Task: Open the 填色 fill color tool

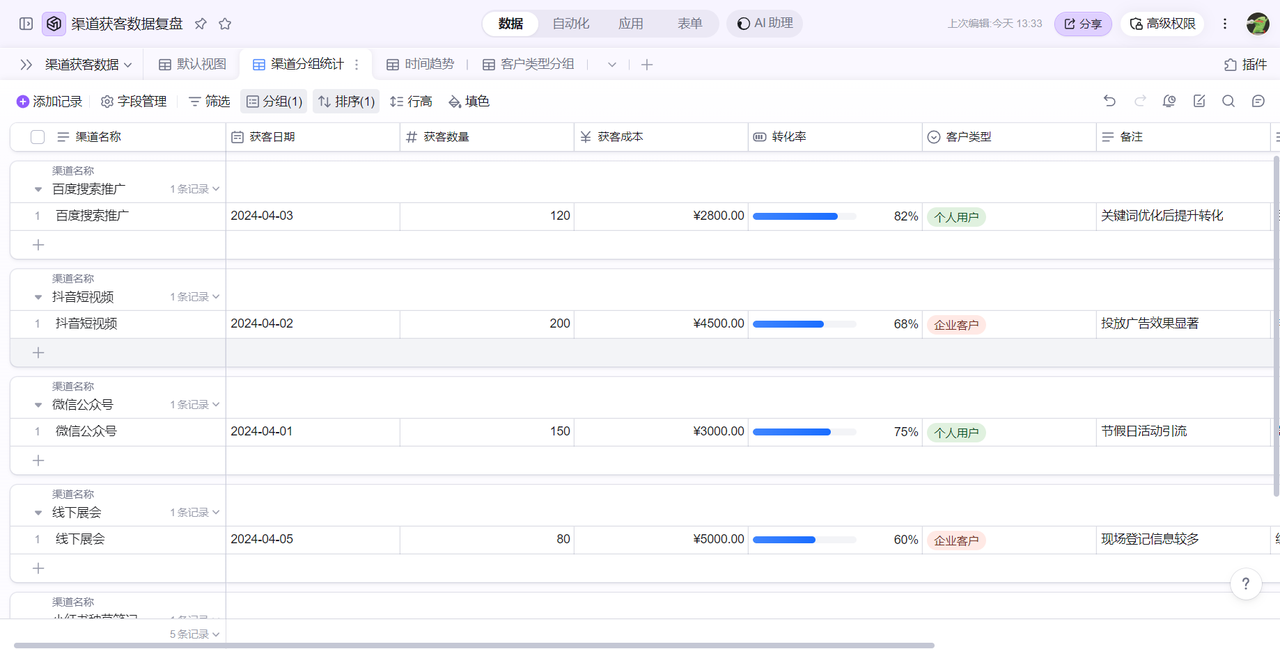Action: 469,101
